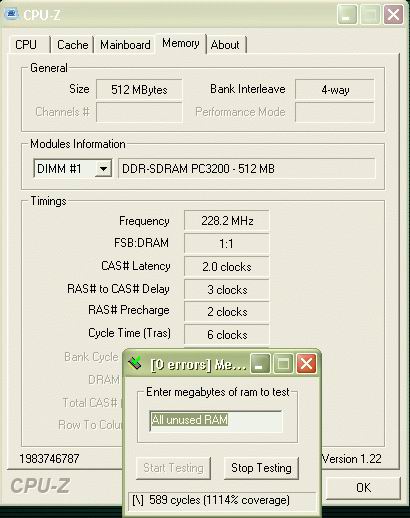The width and height of the screenshot is (410, 518).
Task: Click the 3 clocks RAS# to CAS# value
Action: coord(227,289)
